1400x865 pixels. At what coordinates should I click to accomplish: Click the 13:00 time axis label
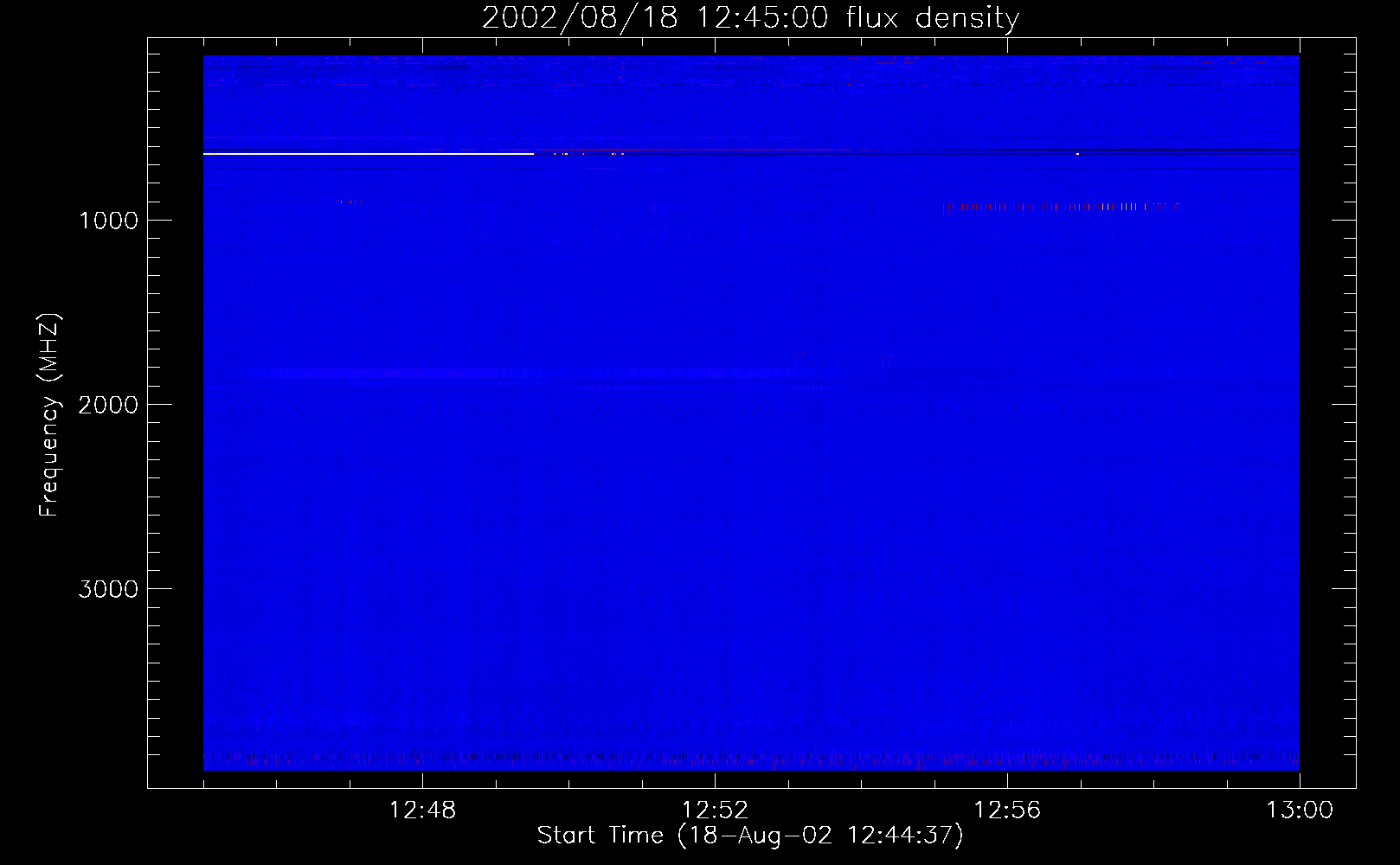pos(1300,811)
